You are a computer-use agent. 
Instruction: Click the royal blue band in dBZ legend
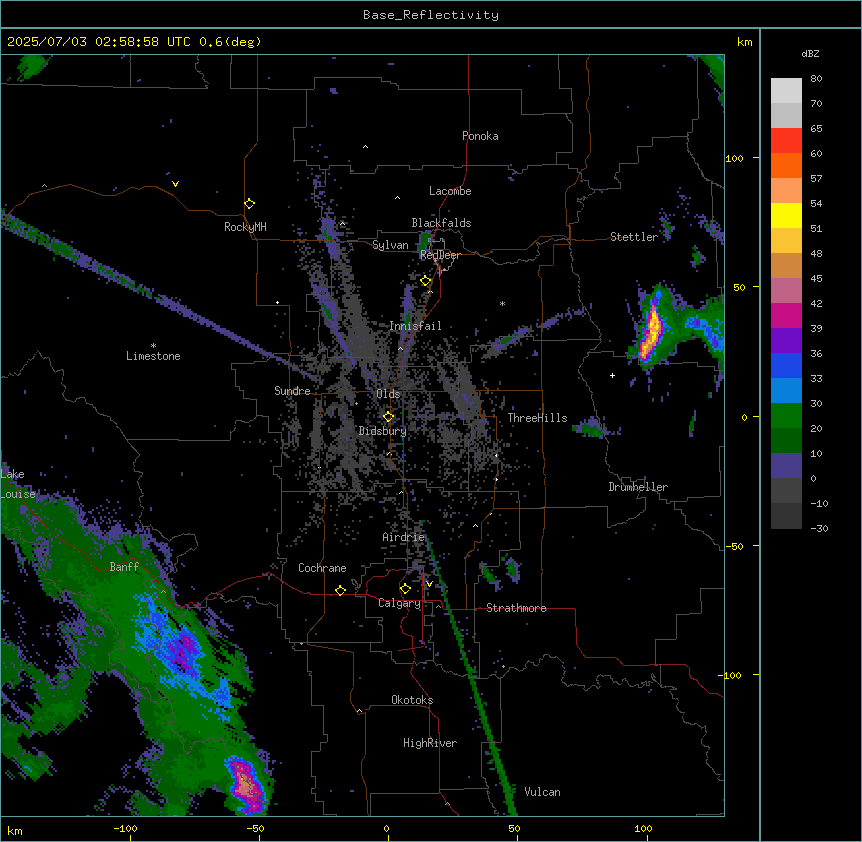point(786,365)
